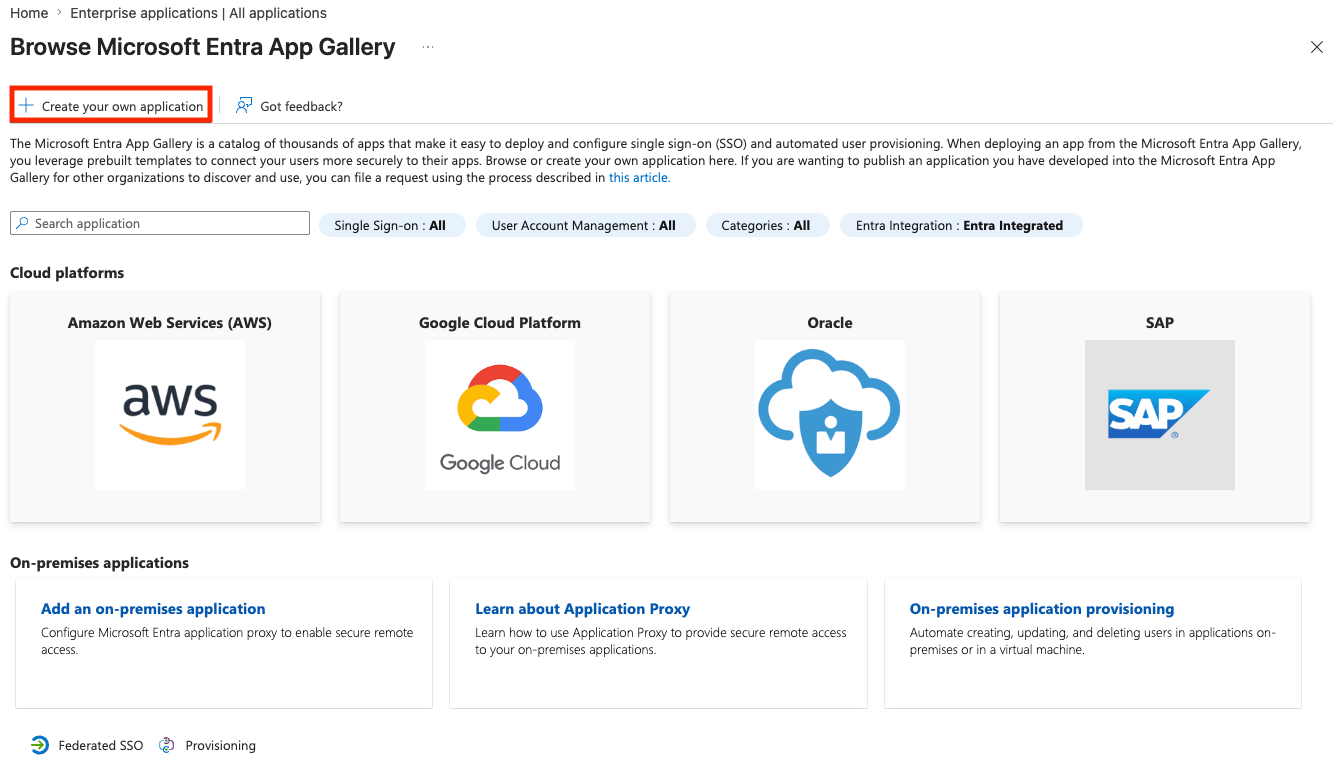
Task: Click the Got feedback person icon
Action: [x=244, y=106]
